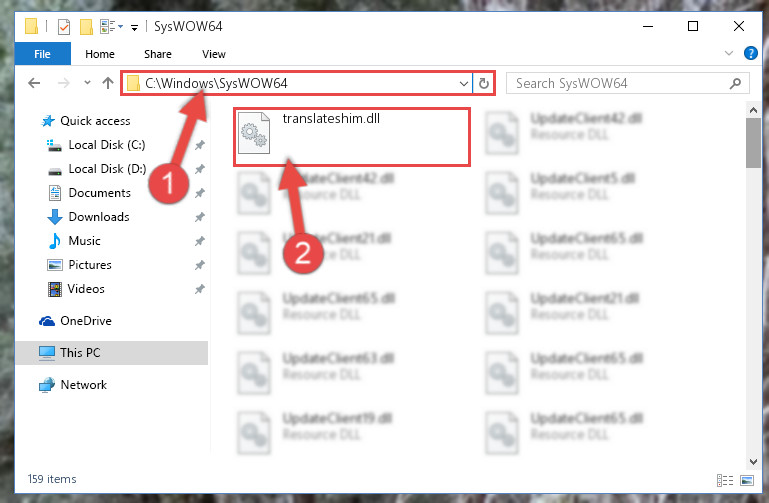Switch to large icons view button
Image resolution: width=769 pixels, height=503 pixels.
click(x=747, y=480)
